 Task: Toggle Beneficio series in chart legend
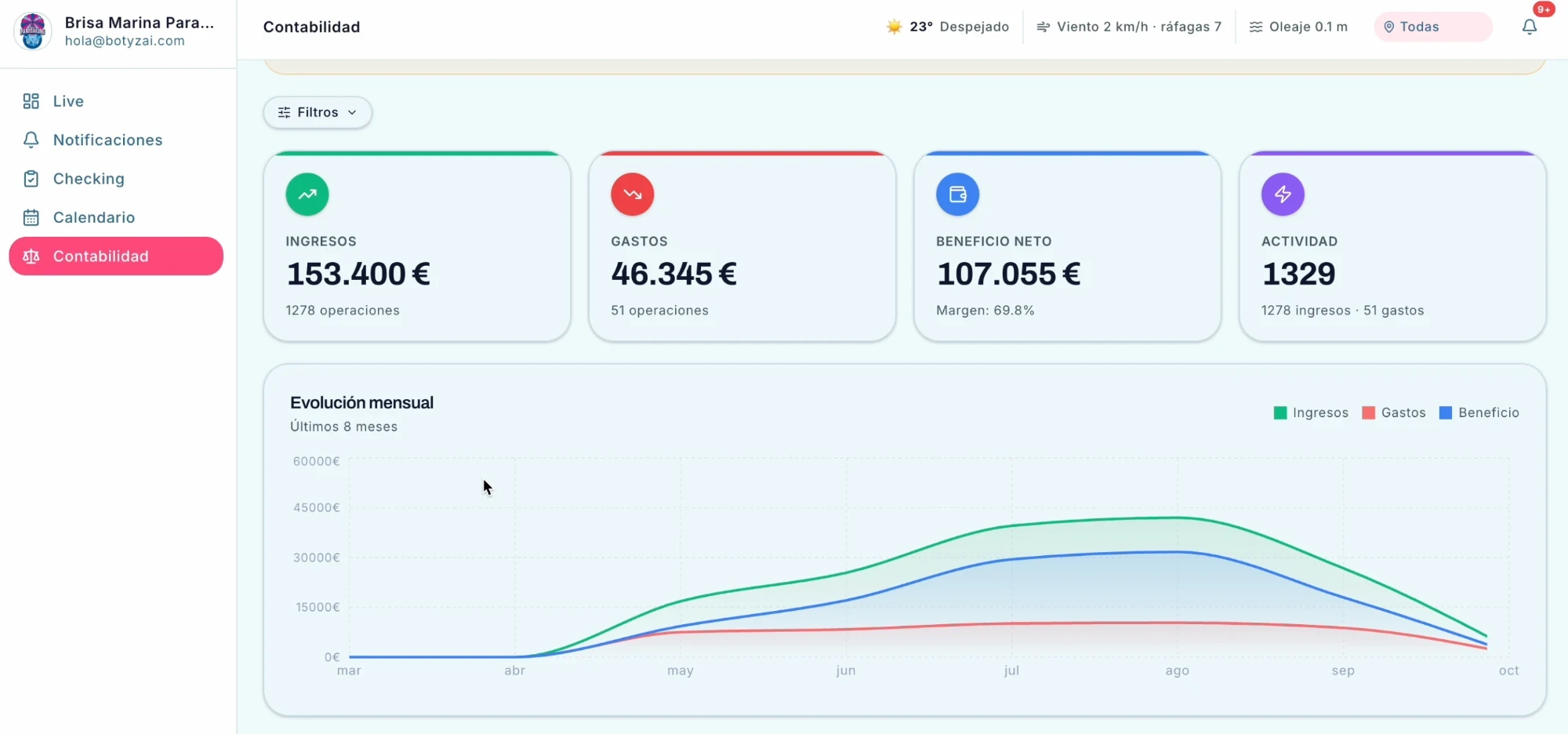point(1479,412)
